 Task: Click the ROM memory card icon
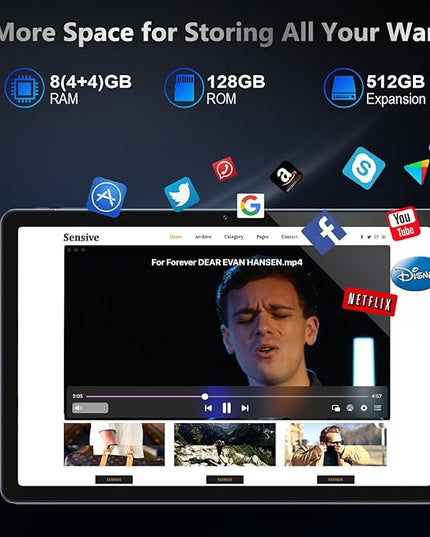[184, 88]
